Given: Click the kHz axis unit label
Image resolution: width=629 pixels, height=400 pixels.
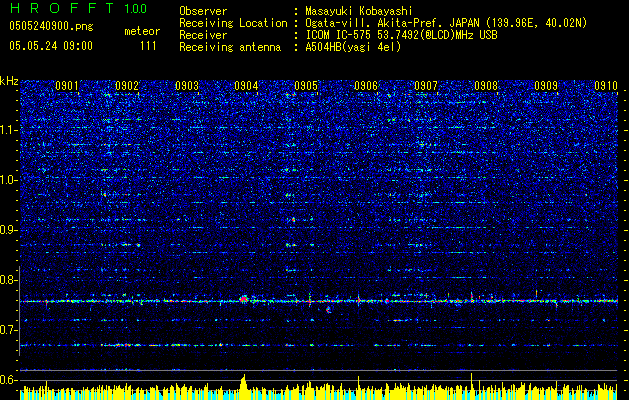Looking at the screenshot, I should point(9,81).
